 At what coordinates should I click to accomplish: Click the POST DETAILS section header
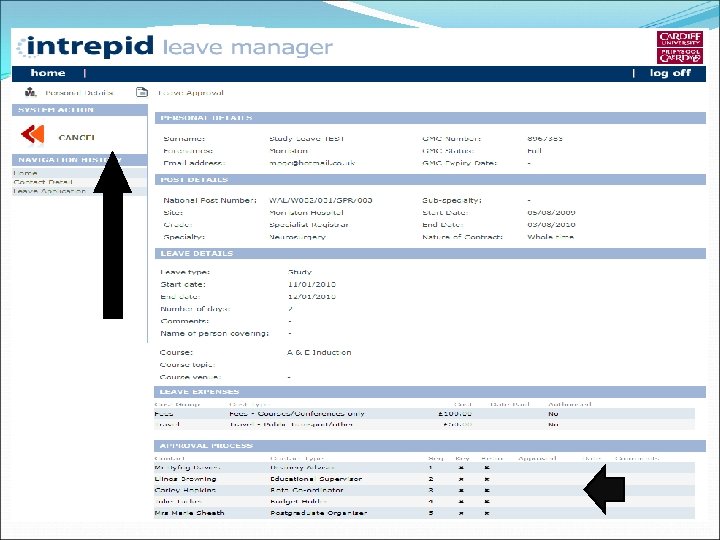pyautogui.click(x=430, y=180)
